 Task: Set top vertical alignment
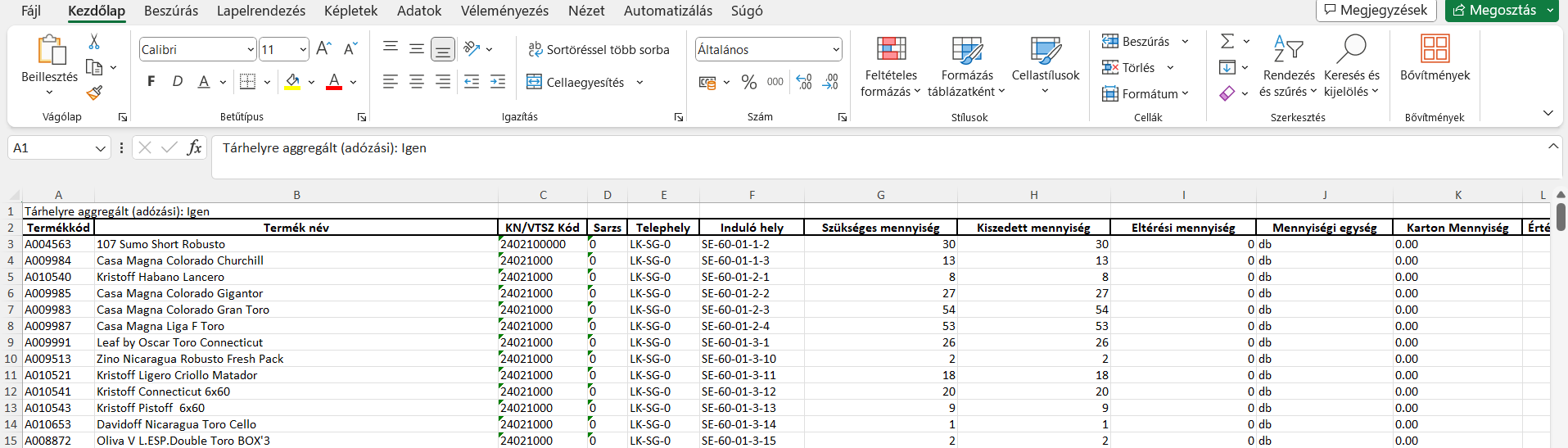[391, 49]
